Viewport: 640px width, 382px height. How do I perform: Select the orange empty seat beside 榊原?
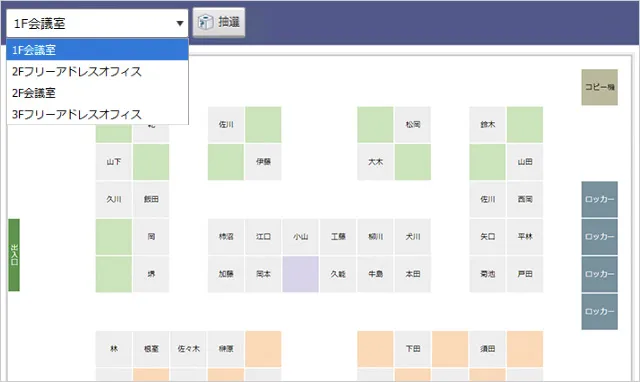point(263,349)
